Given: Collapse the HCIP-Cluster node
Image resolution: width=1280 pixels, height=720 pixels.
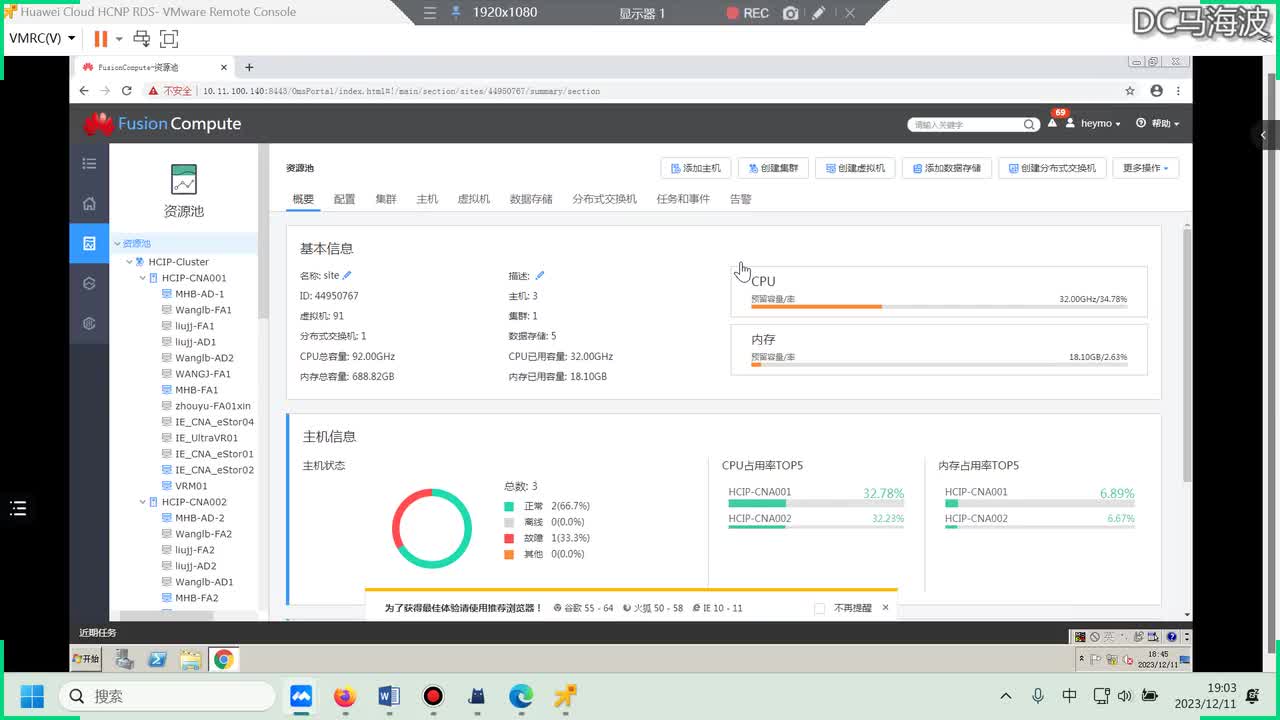Looking at the screenshot, I should [x=130, y=262].
